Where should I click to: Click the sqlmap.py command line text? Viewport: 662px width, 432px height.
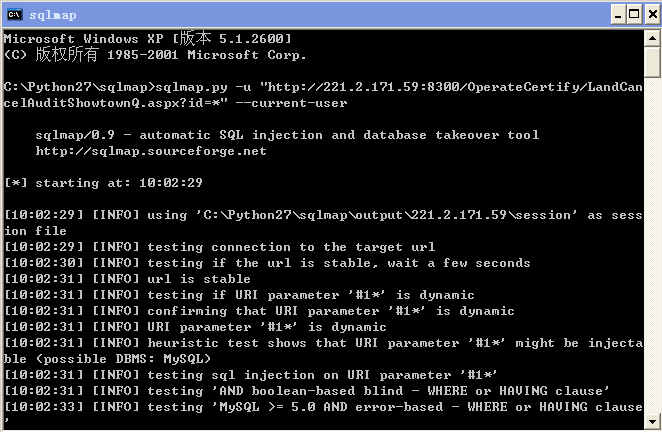[x=323, y=95]
